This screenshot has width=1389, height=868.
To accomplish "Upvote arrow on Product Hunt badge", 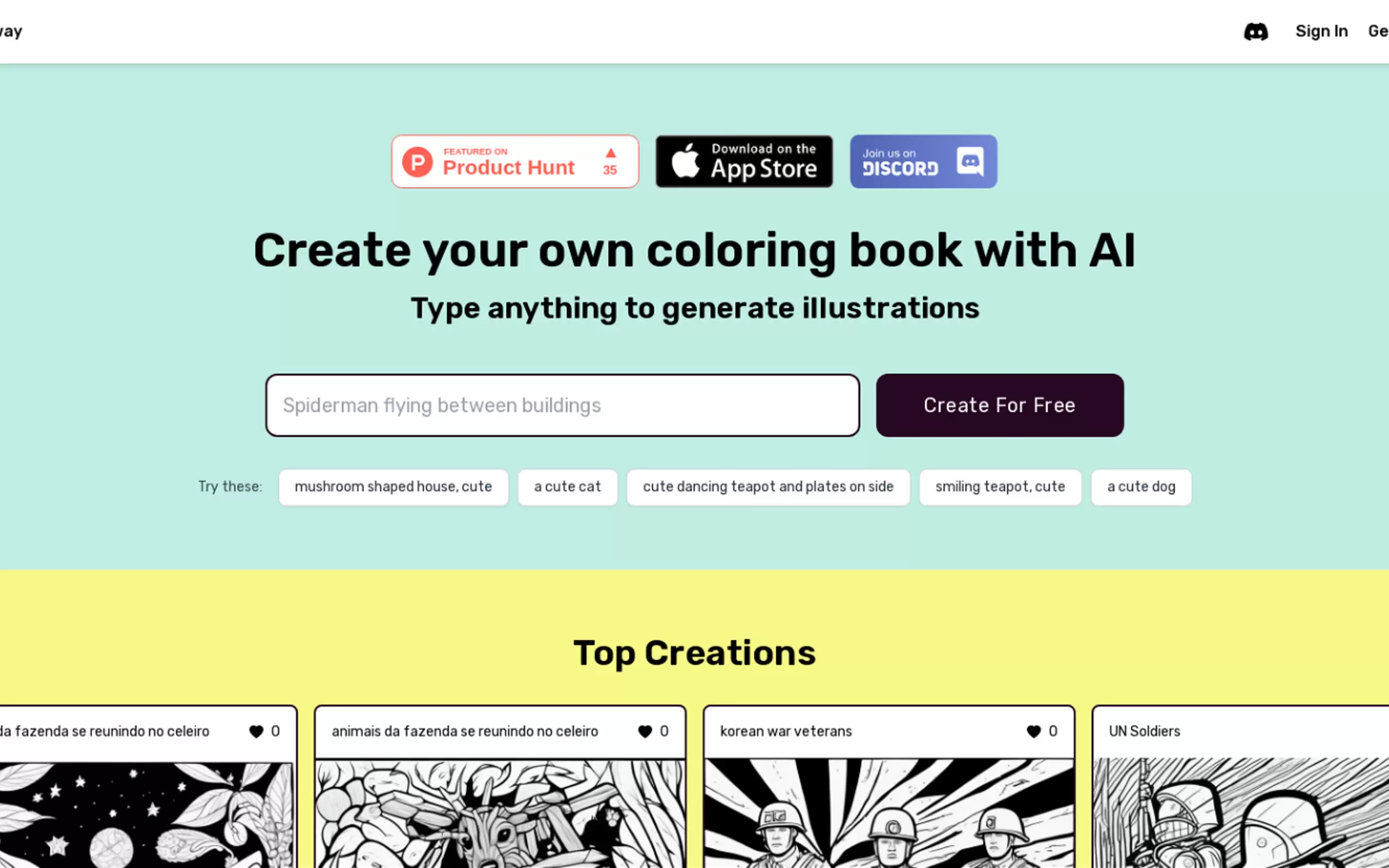I will click(610, 154).
